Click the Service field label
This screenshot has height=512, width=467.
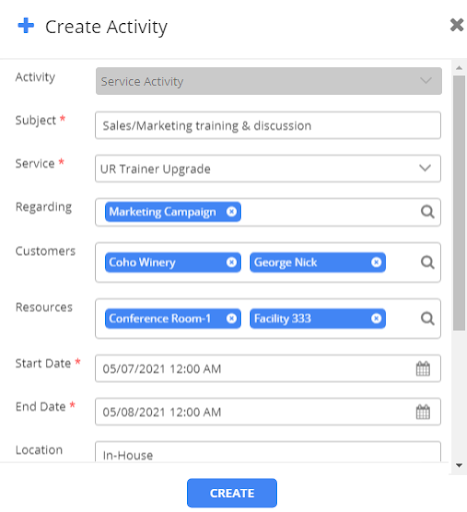(x=35, y=163)
